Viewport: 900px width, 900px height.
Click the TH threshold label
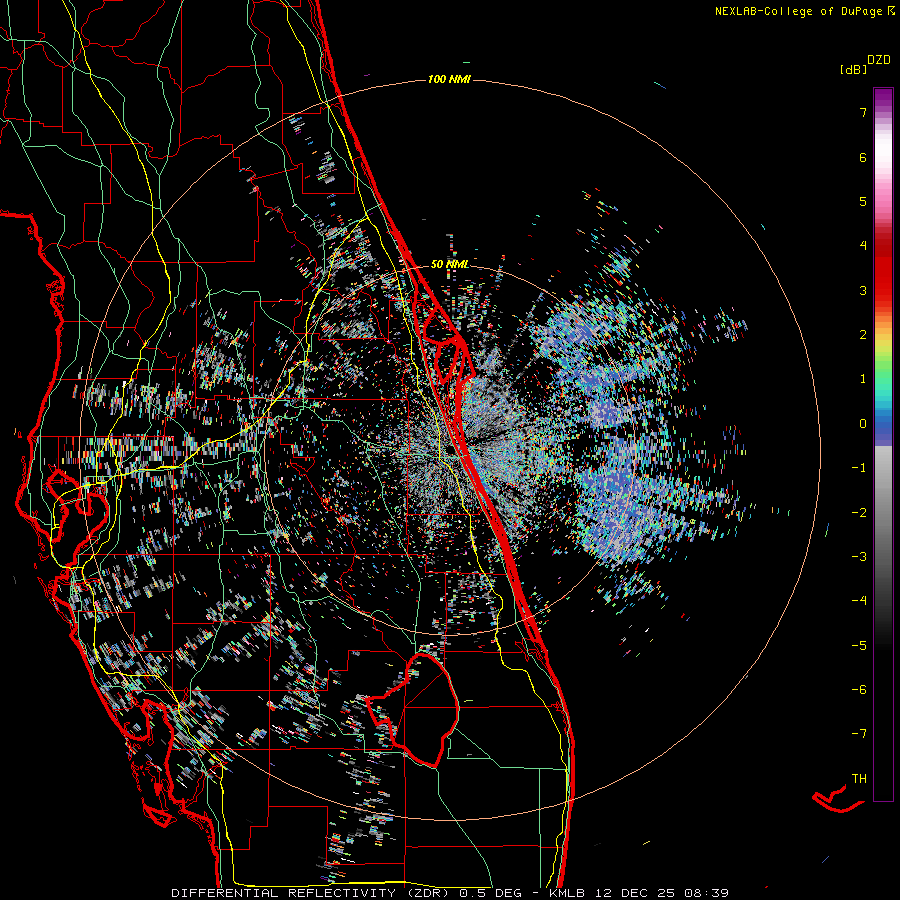[x=859, y=779]
